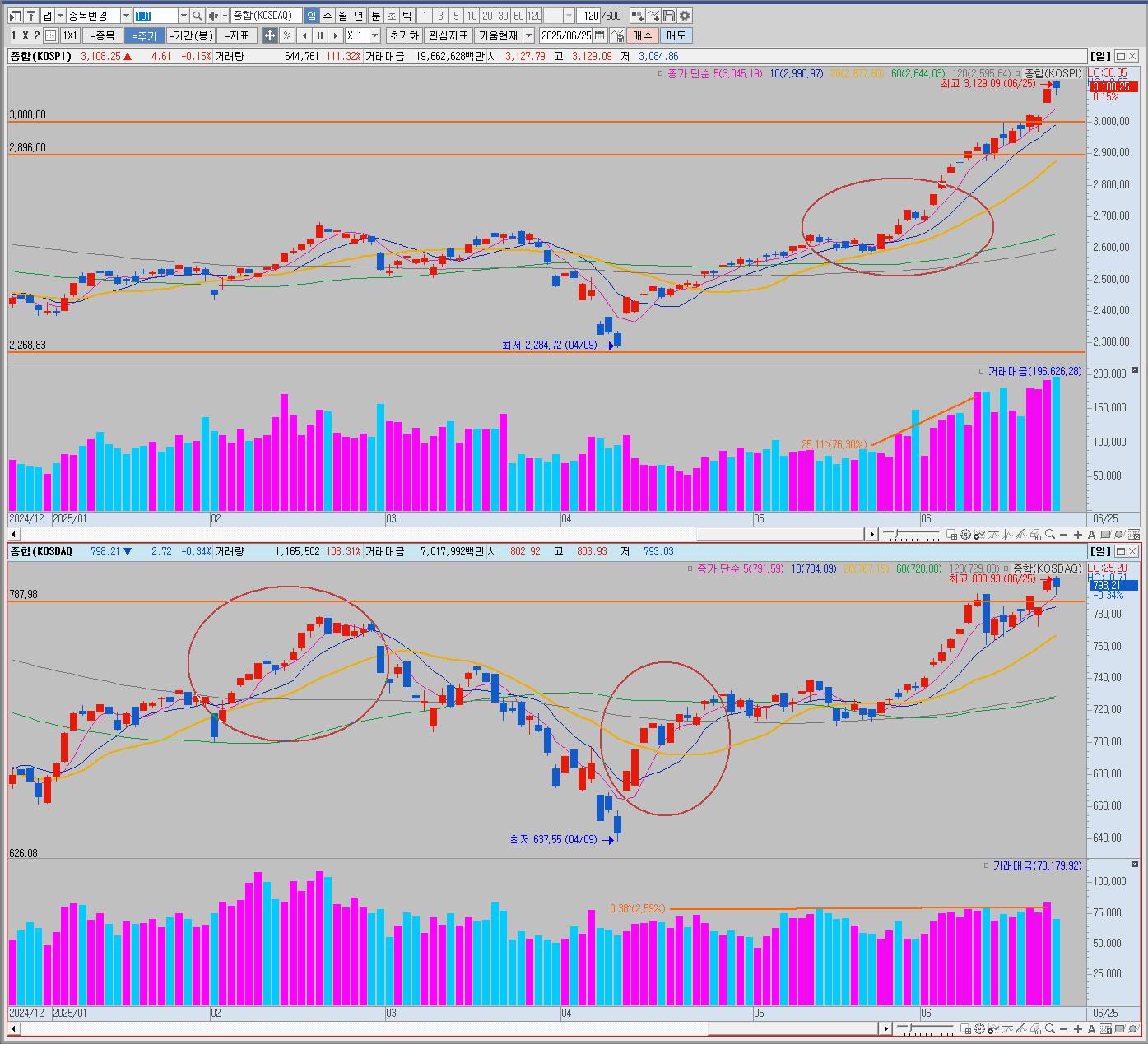This screenshot has width=1148, height=1044.
Task: Select the tick (틱) period toggle
Action: 407,16
